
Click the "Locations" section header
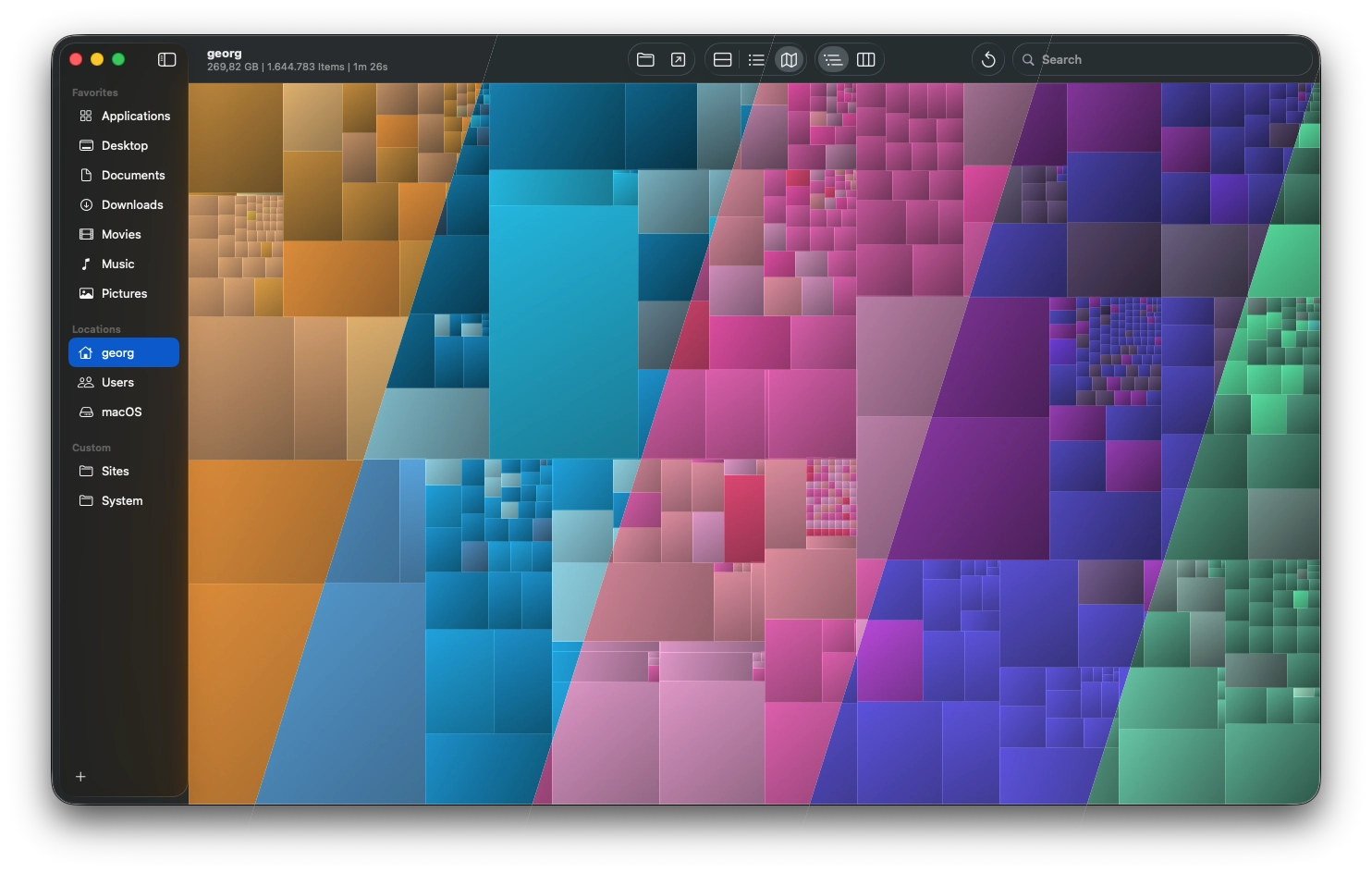(x=96, y=329)
